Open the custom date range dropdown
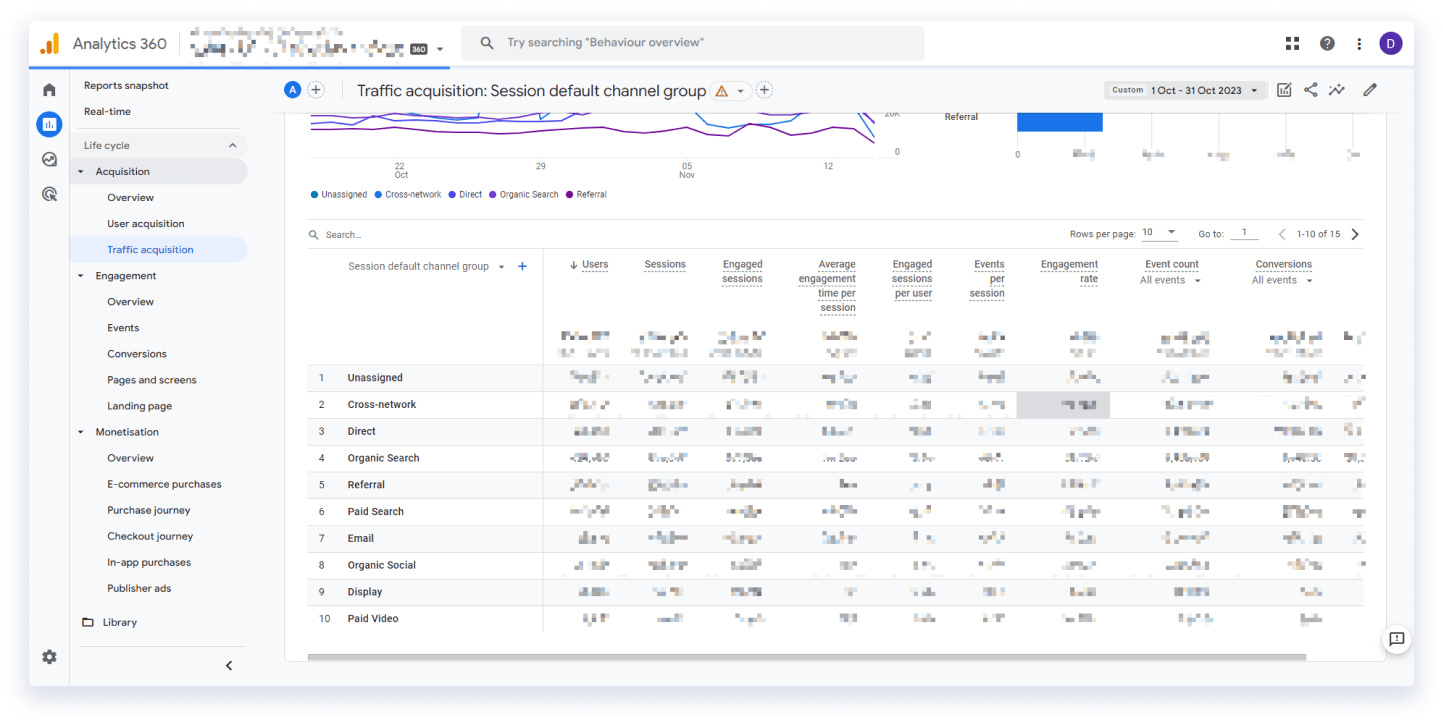1443x724 pixels. (x=1186, y=90)
